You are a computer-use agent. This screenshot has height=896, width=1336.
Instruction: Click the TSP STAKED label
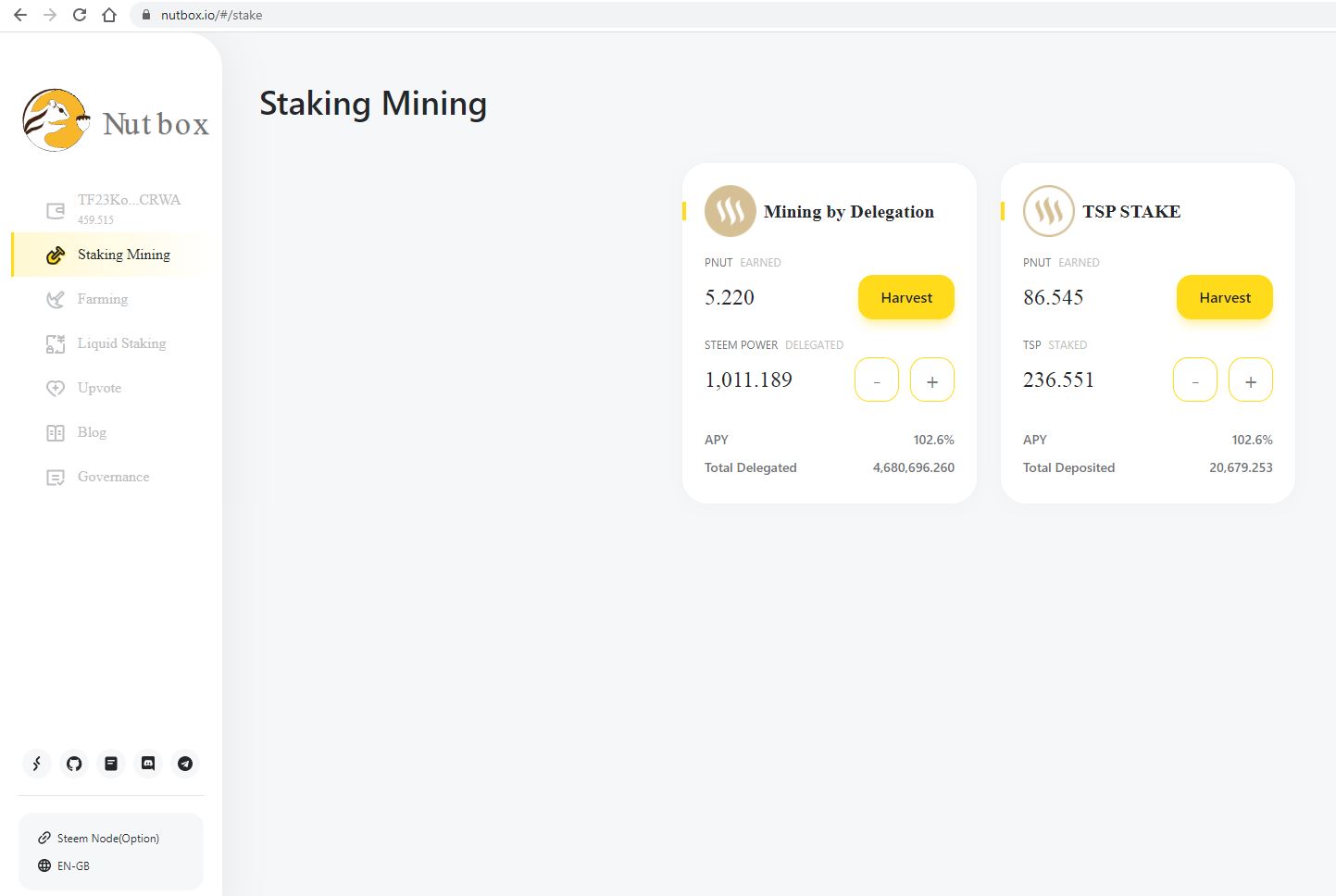pyautogui.click(x=1055, y=345)
